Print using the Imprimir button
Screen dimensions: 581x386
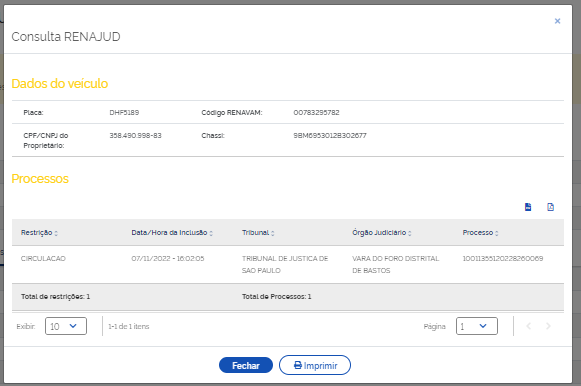tap(315, 365)
